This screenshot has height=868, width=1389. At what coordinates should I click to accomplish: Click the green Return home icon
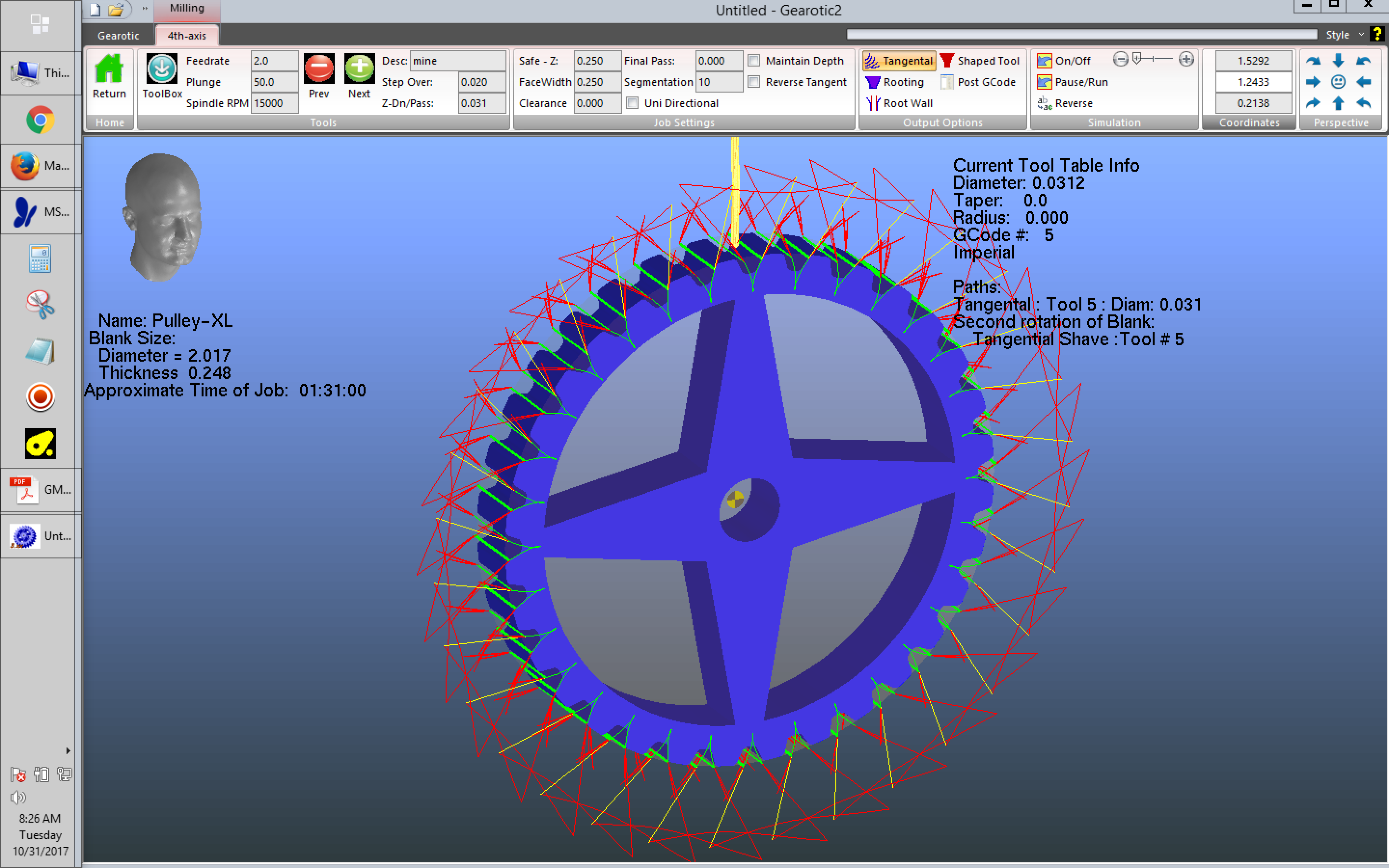109,69
